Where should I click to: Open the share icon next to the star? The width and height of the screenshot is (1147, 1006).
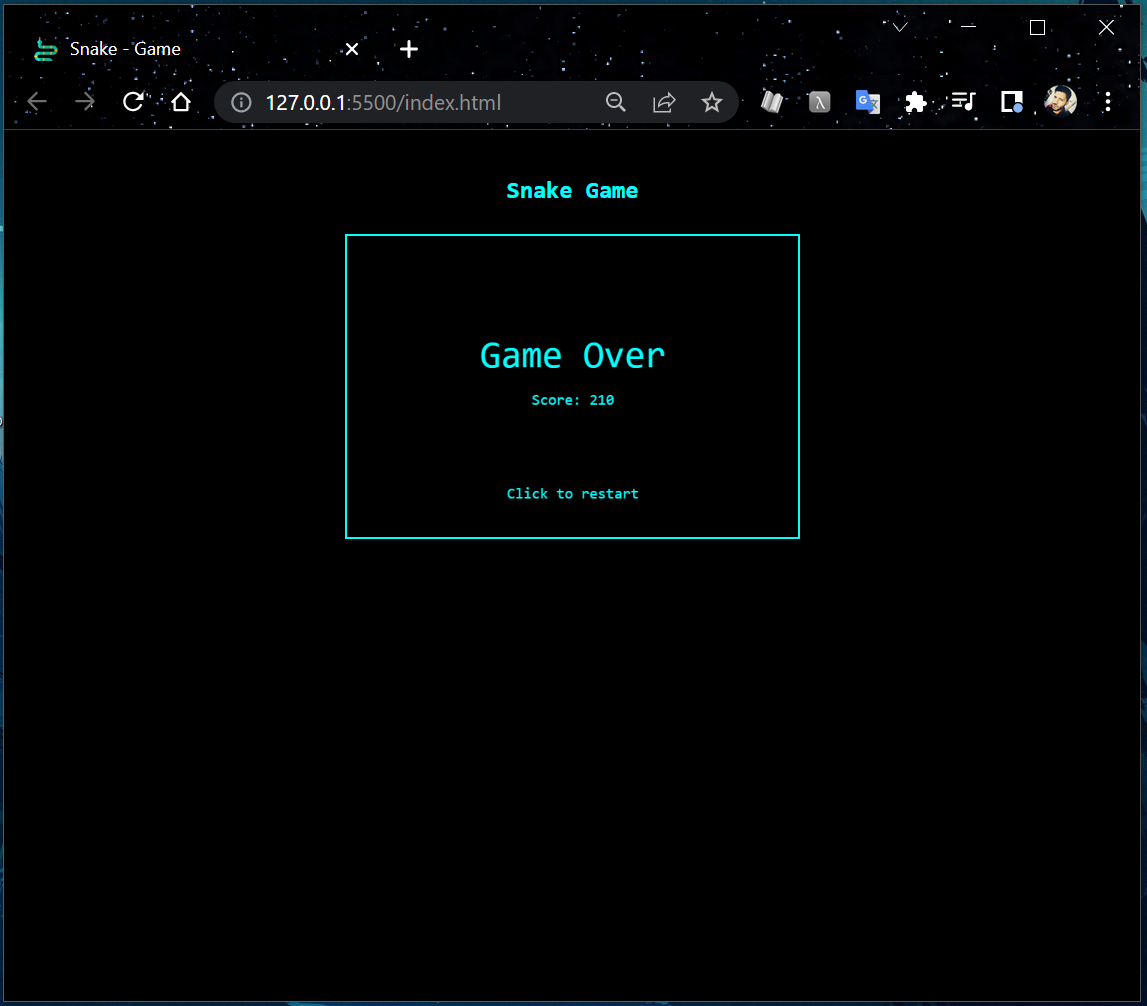coord(664,101)
